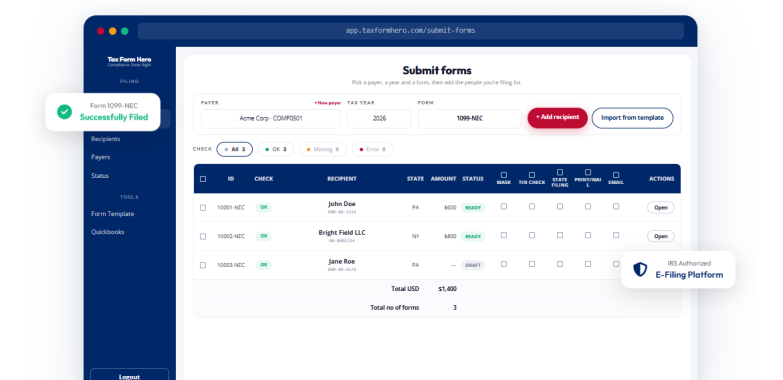This screenshot has height=380, width=783.
Task: Open Quickbooks in the sidebar
Action: coord(107,232)
